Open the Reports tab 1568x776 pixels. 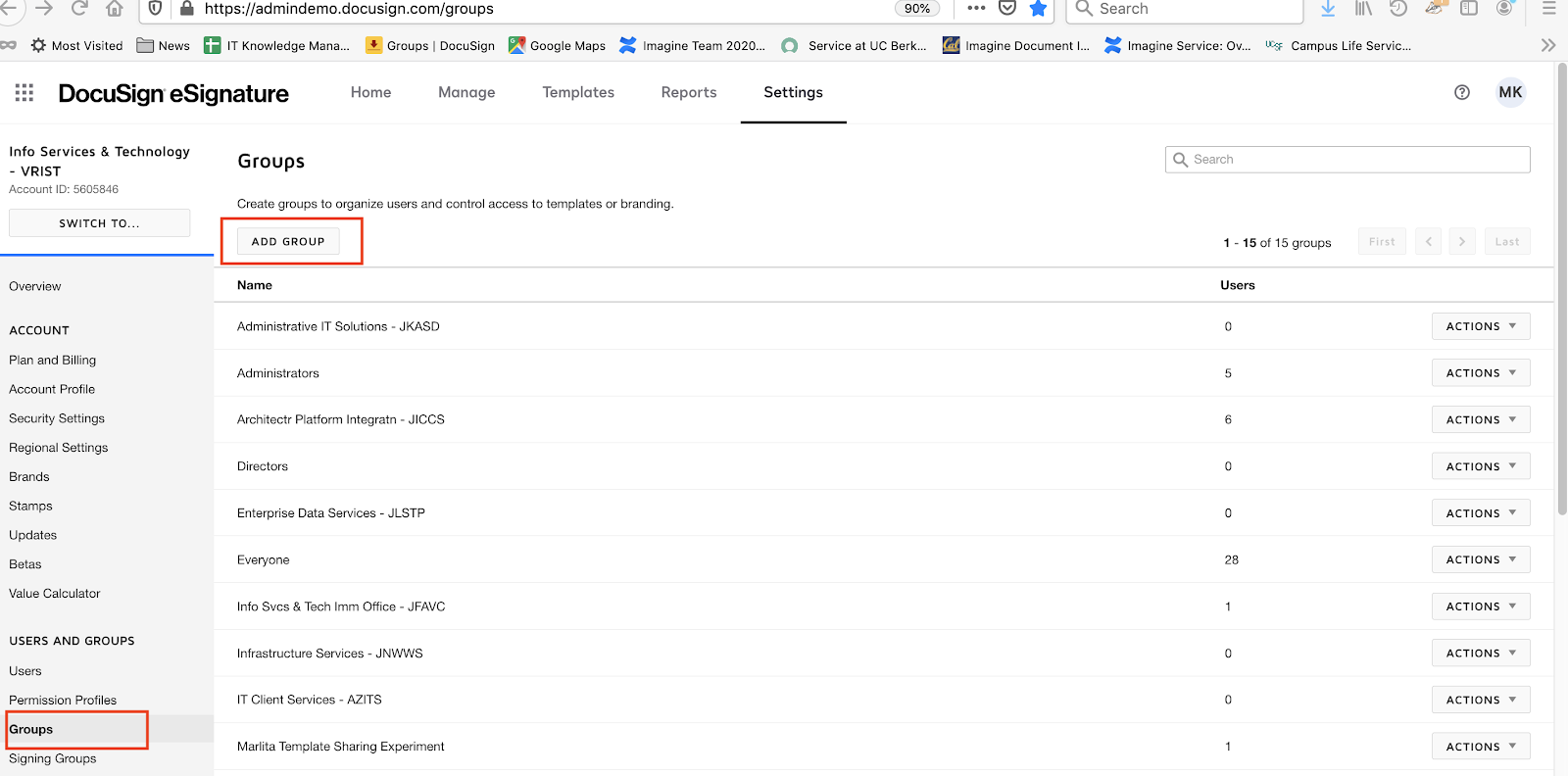[x=689, y=92]
